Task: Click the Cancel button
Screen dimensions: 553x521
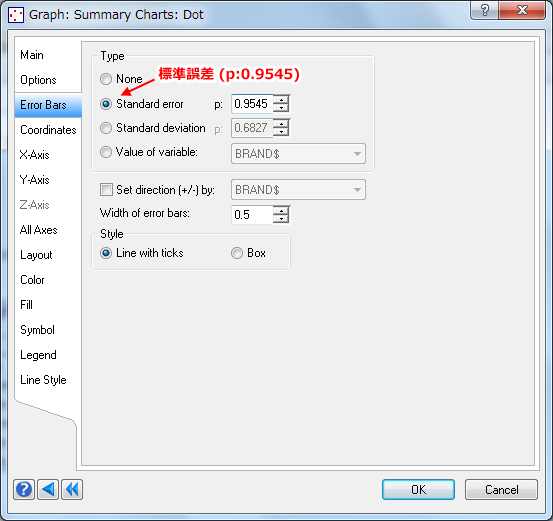Action: (x=502, y=490)
